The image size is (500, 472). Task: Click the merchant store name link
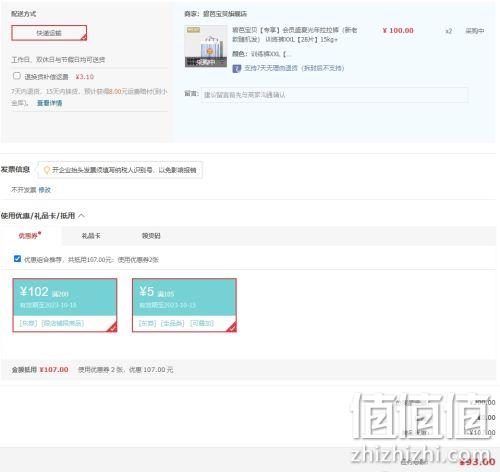[x=225, y=14]
